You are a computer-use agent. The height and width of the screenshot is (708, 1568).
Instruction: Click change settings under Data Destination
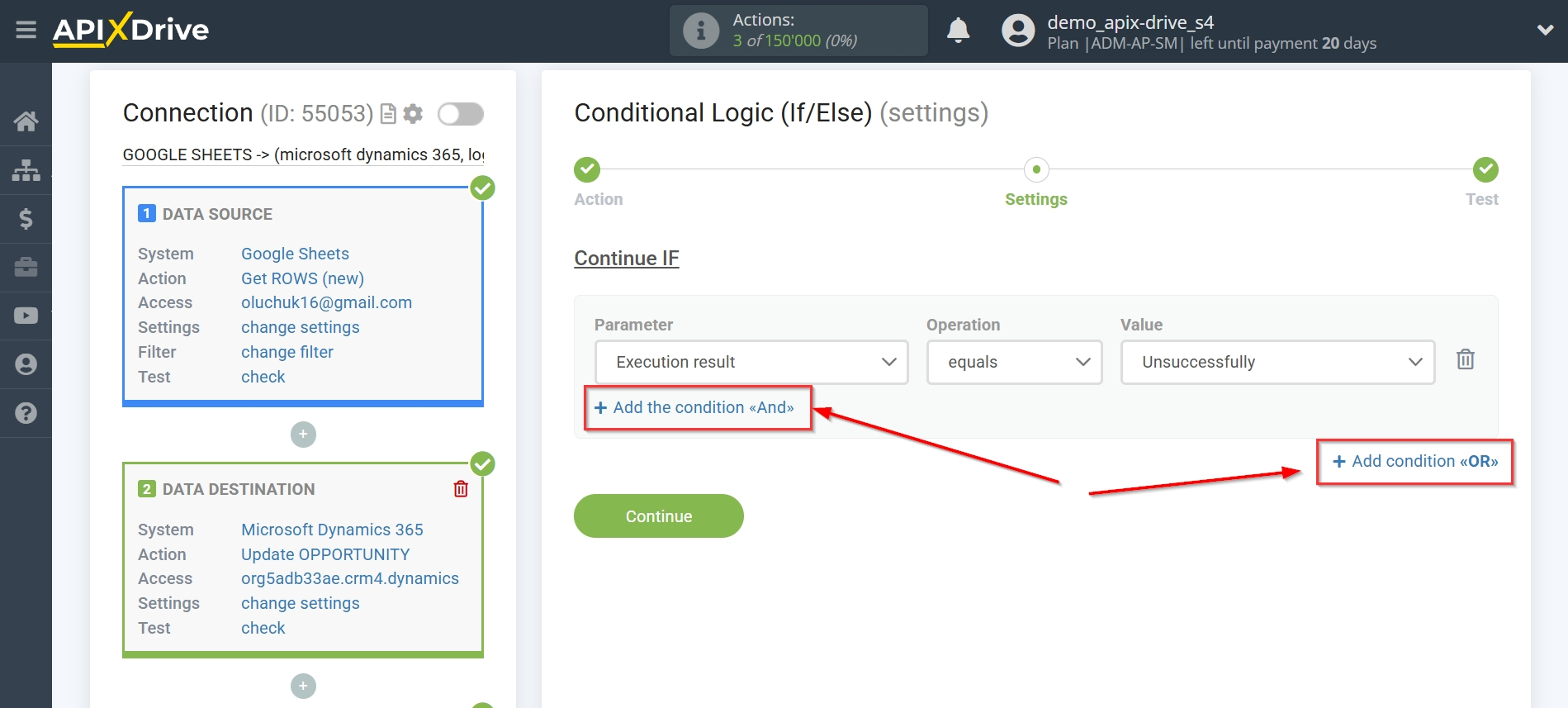click(x=300, y=603)
